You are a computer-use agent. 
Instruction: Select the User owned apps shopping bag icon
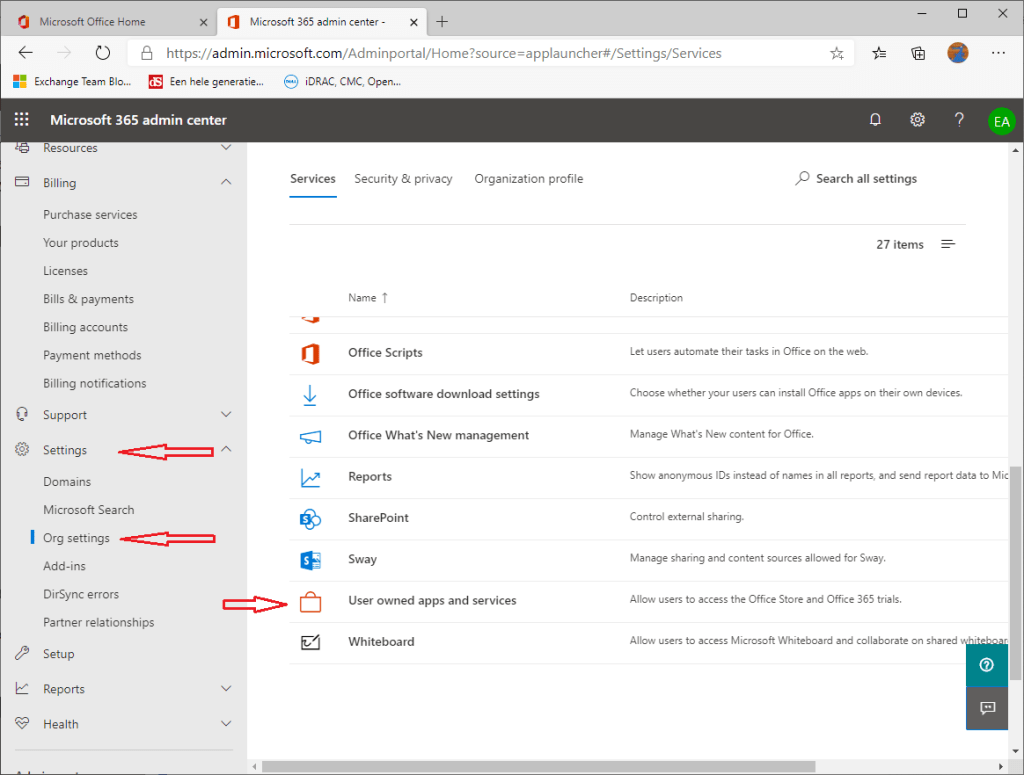[311, 601]
